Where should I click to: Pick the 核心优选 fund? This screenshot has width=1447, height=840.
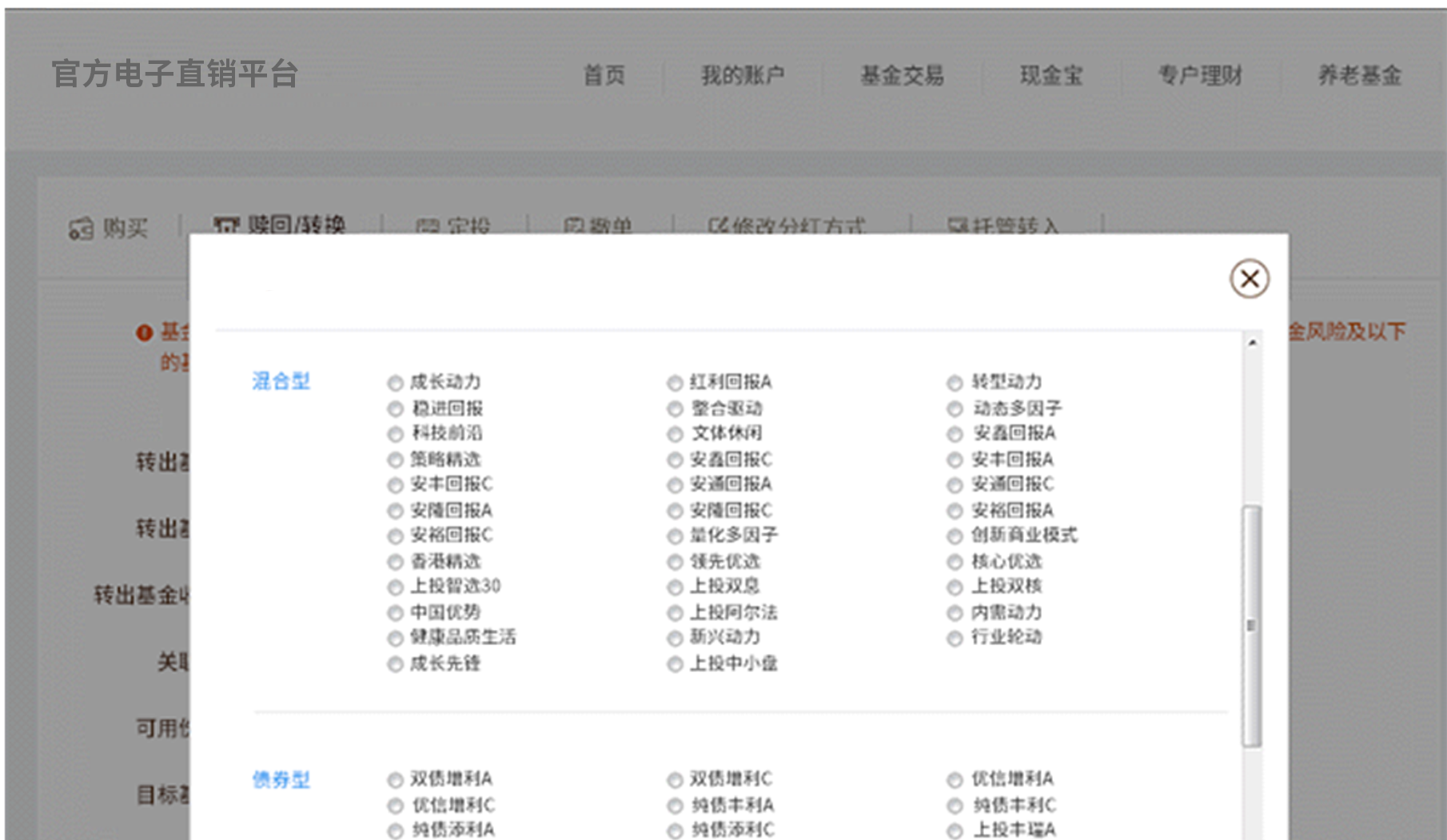(x=955, y=562)
